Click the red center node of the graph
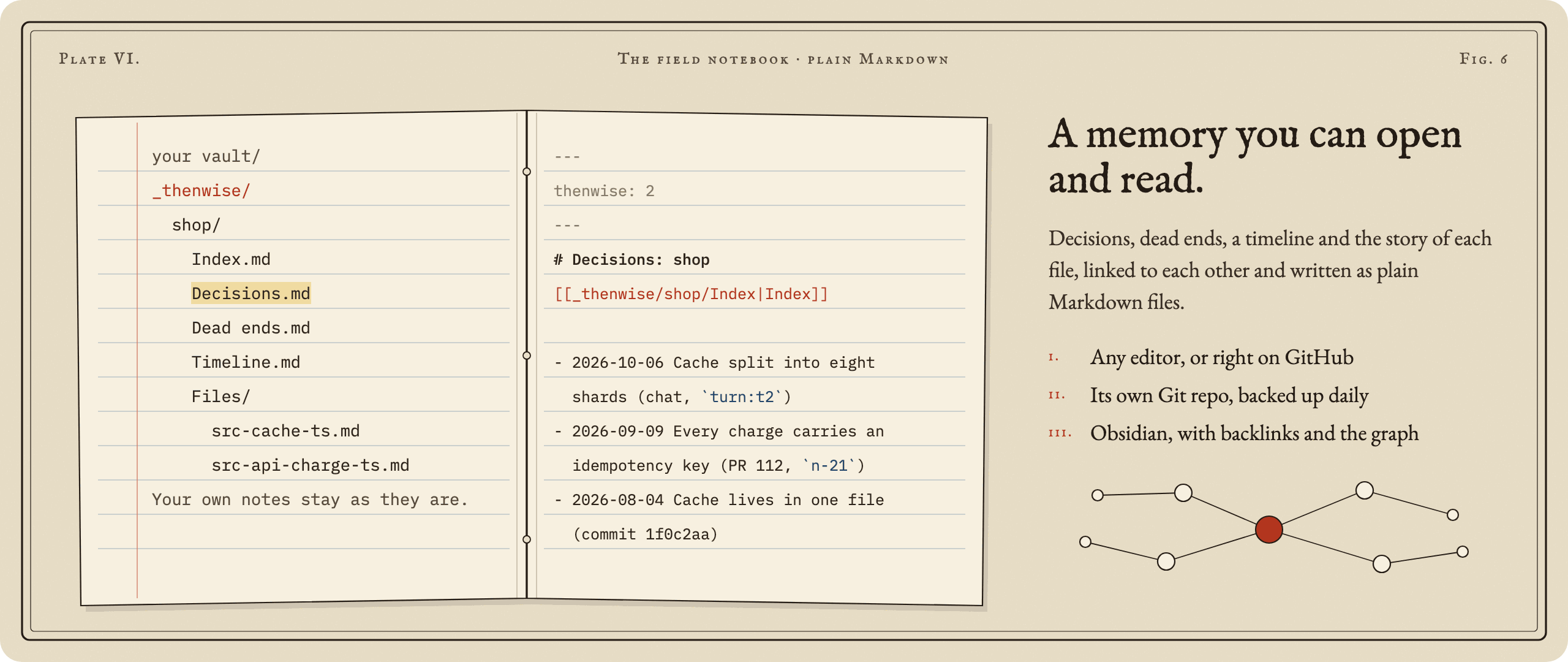Viewport: 1568px width, 662px height. 1268,530
